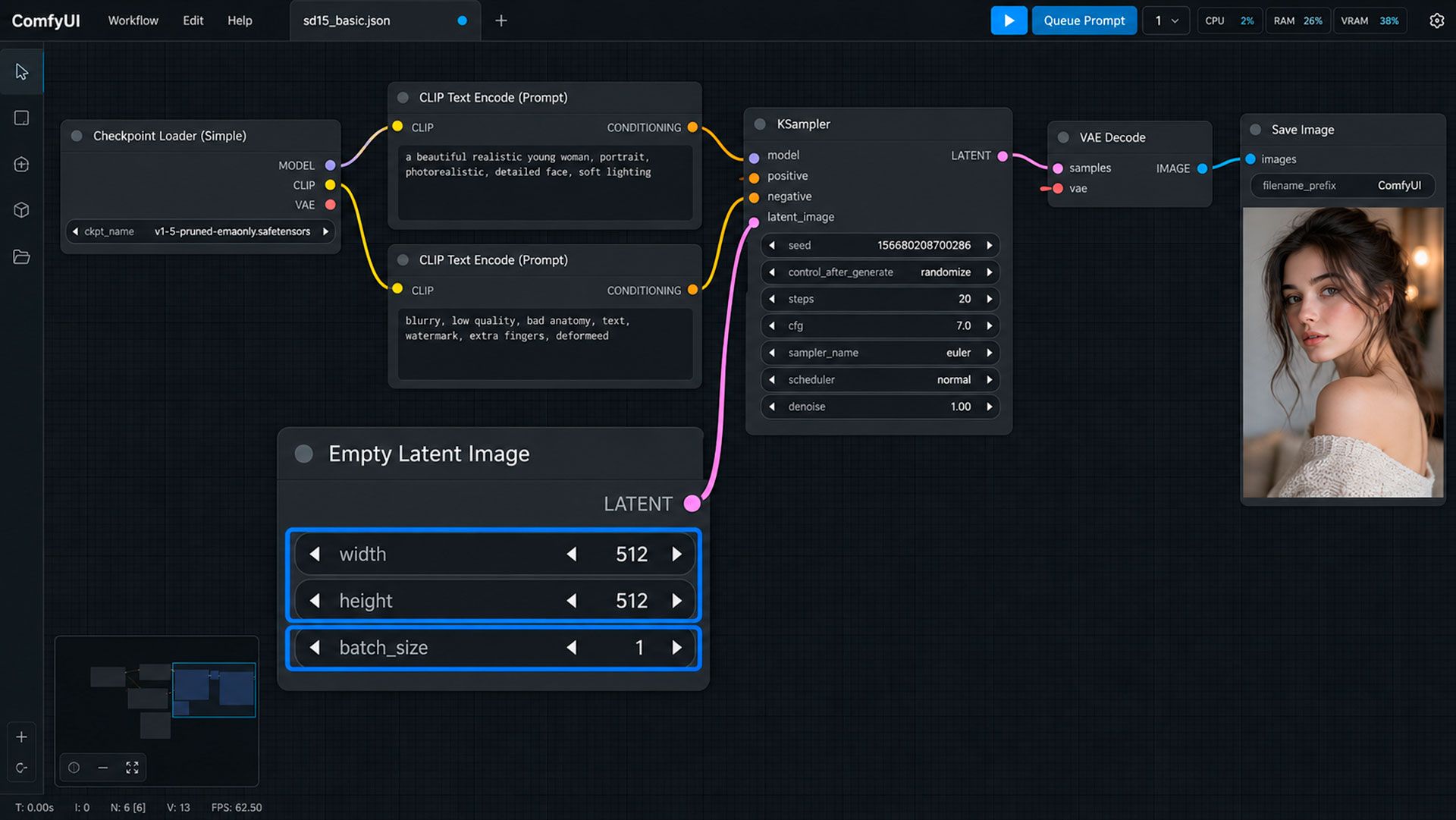Open the cube model library icon
This screenshot has width=1456, height=820.
coord(21,210)
